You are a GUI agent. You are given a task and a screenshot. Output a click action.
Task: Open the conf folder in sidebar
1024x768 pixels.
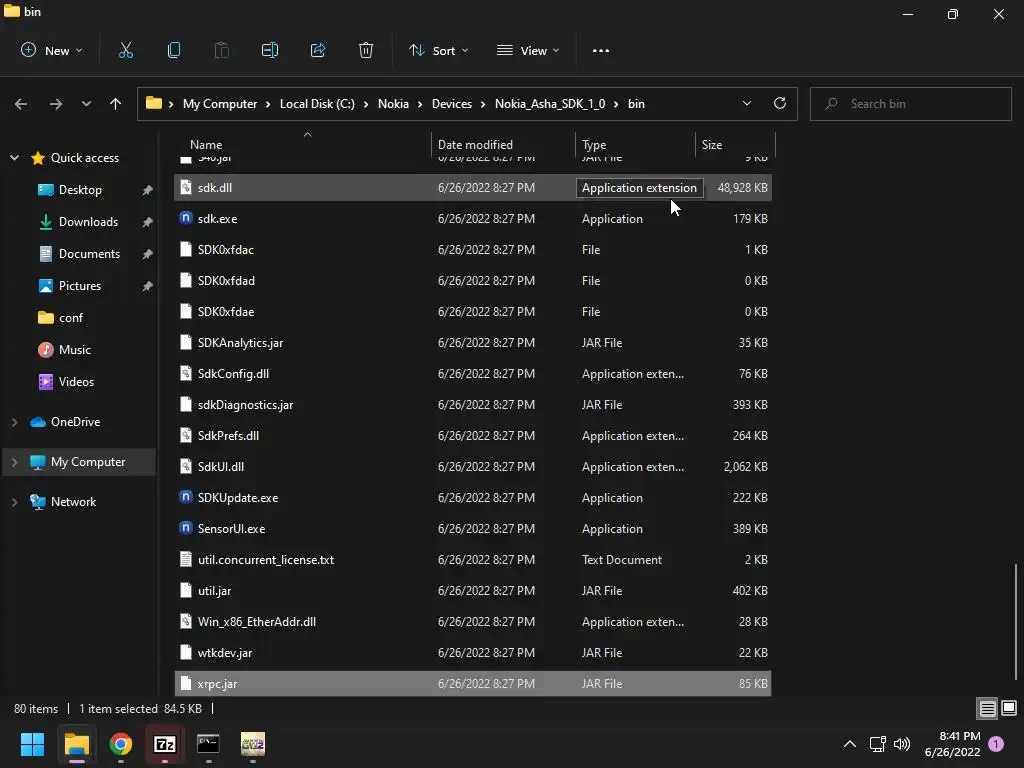tap(71, 317)
